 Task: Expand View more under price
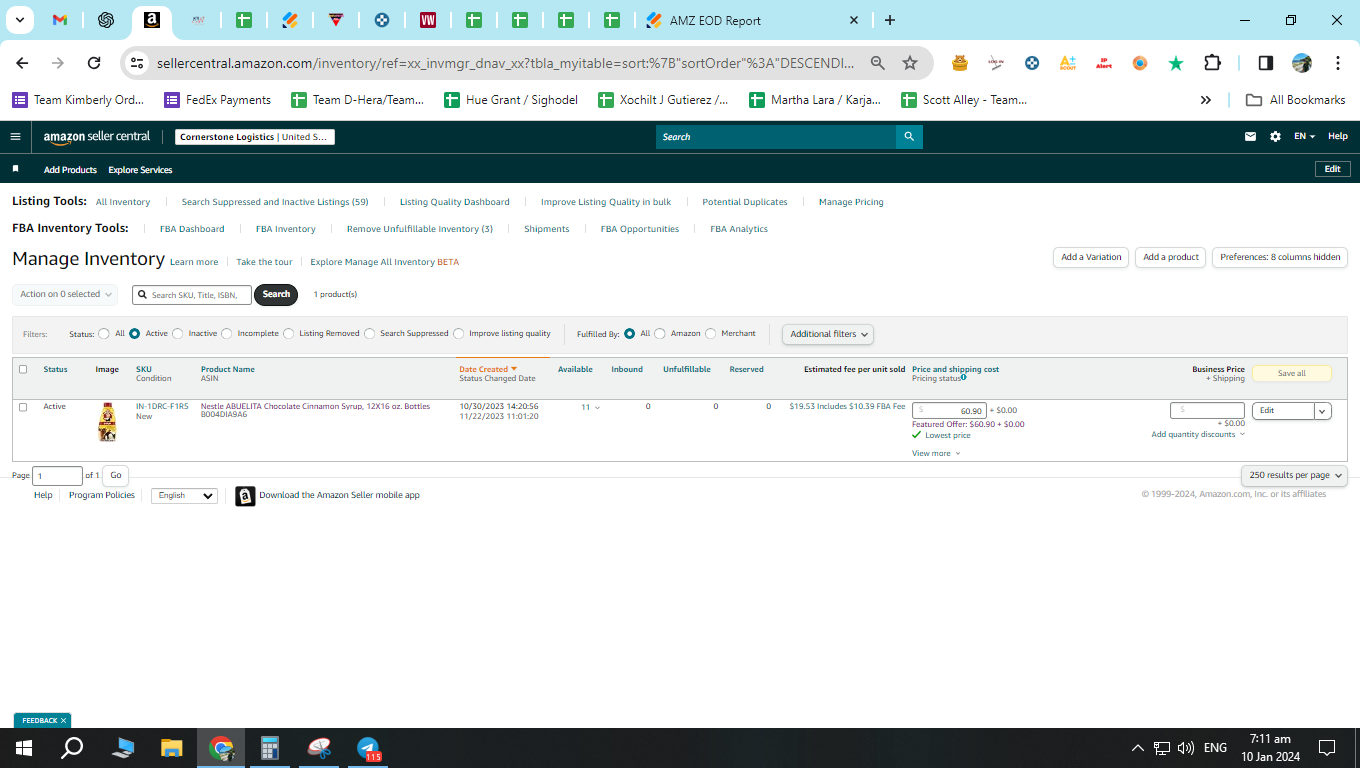pos(936,454)
